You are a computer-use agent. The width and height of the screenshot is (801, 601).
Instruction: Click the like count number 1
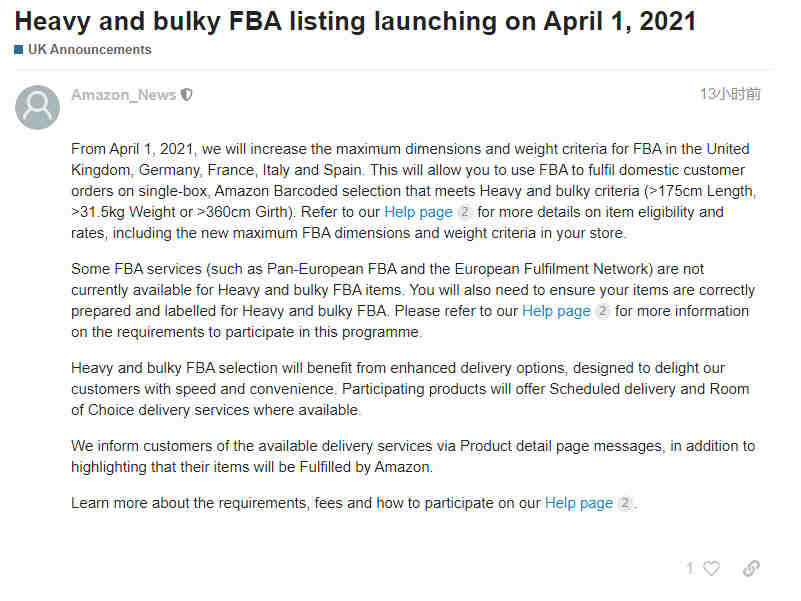pos(690,568)
